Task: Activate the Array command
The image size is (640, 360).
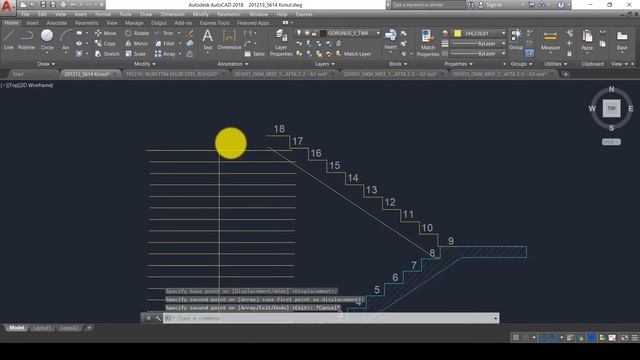Action: (165, 53)
